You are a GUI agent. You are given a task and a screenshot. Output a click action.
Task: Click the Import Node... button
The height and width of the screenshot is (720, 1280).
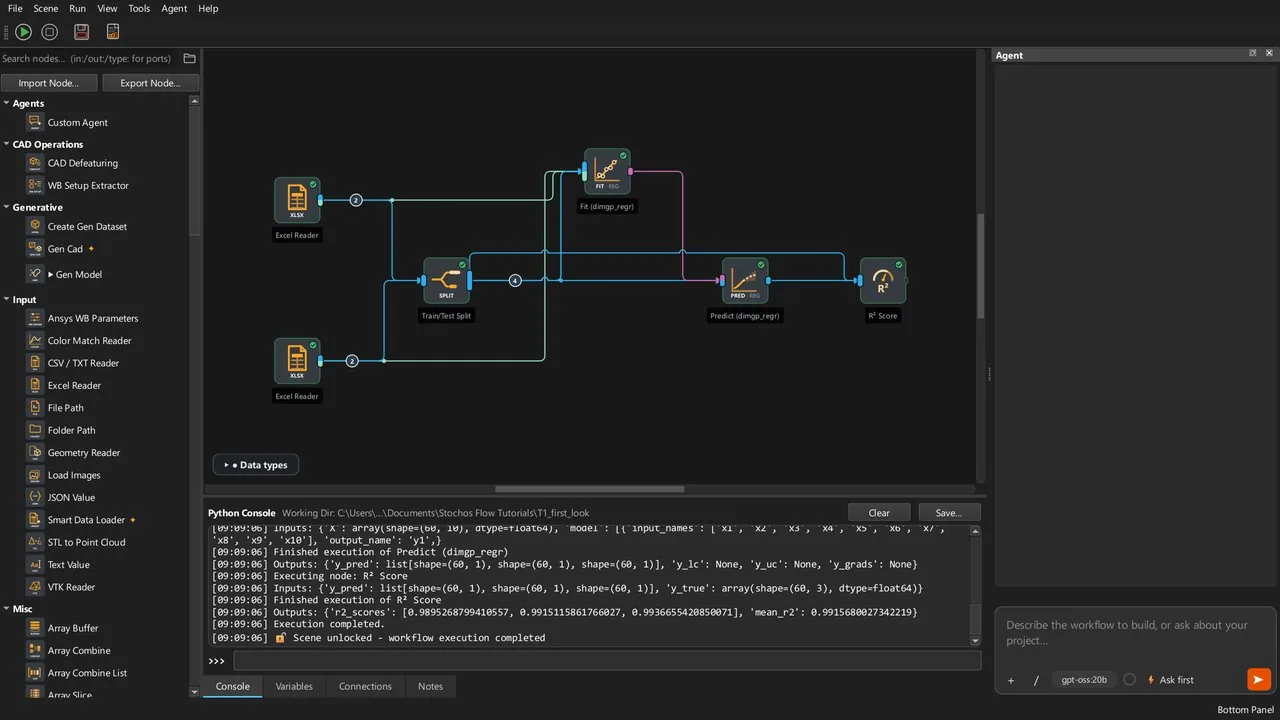click(x=50, y=83)
